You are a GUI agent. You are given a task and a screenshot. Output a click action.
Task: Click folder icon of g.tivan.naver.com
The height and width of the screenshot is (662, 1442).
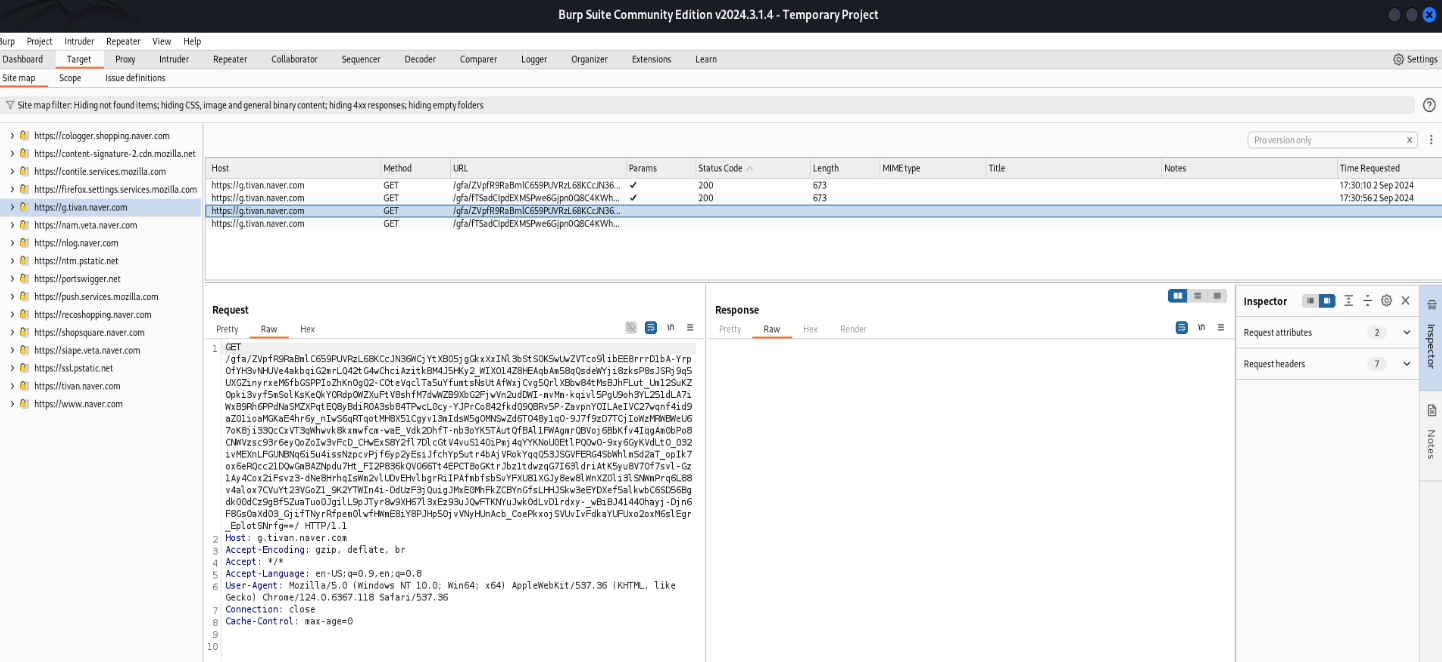tap(24, 207)
